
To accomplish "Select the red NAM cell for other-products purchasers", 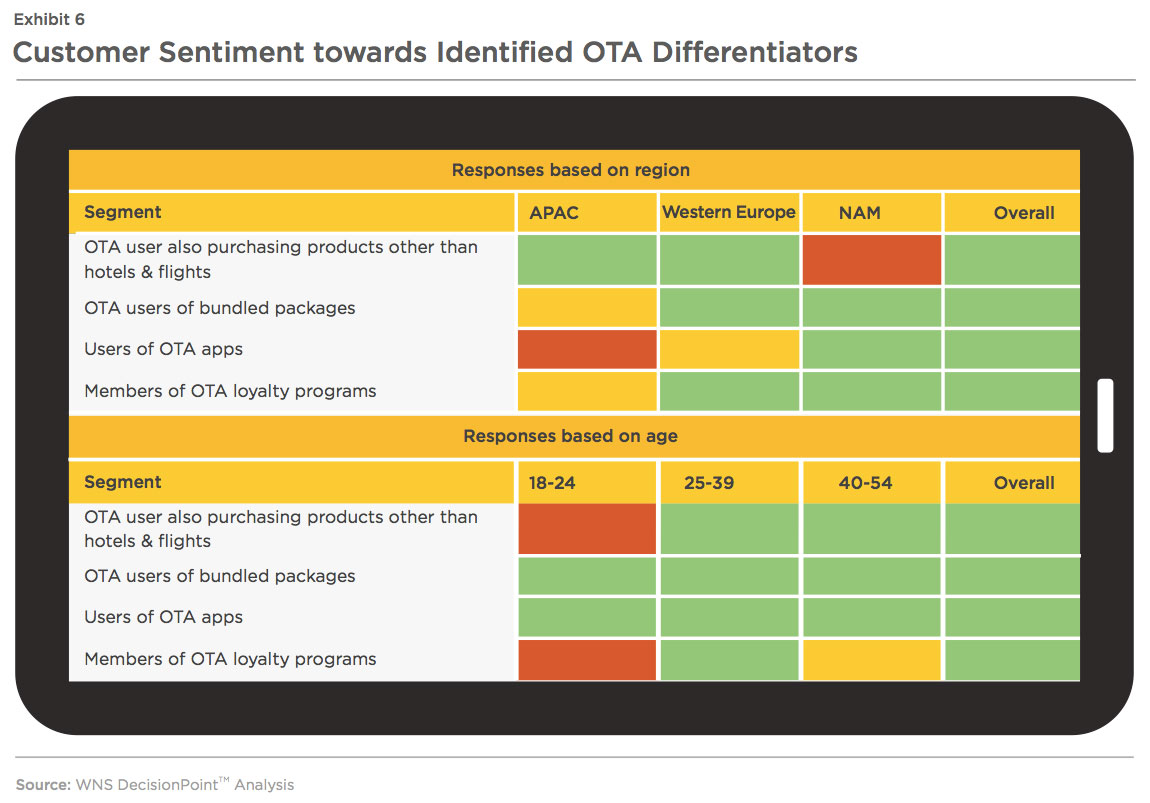I will pos(871,260).
